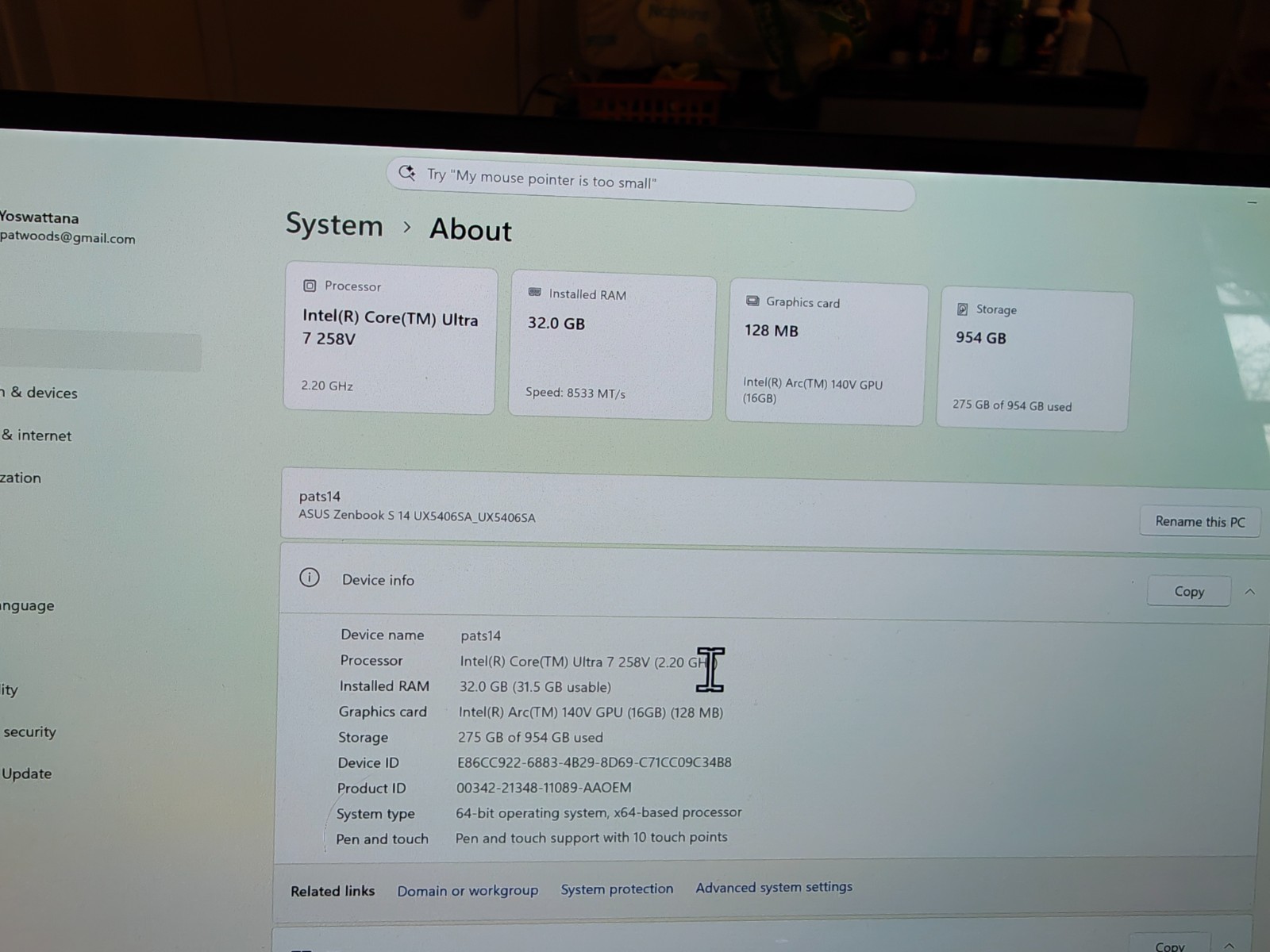Open the '& devices' sidebar section
1270x952 pixels.
pos(40,393)
